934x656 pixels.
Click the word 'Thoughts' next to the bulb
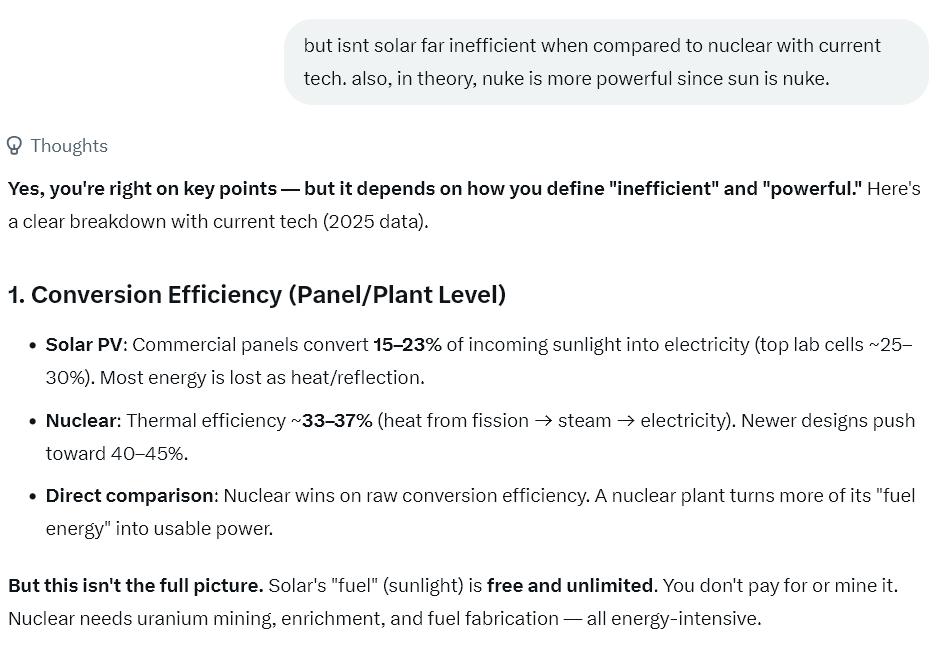coord(68,146)
